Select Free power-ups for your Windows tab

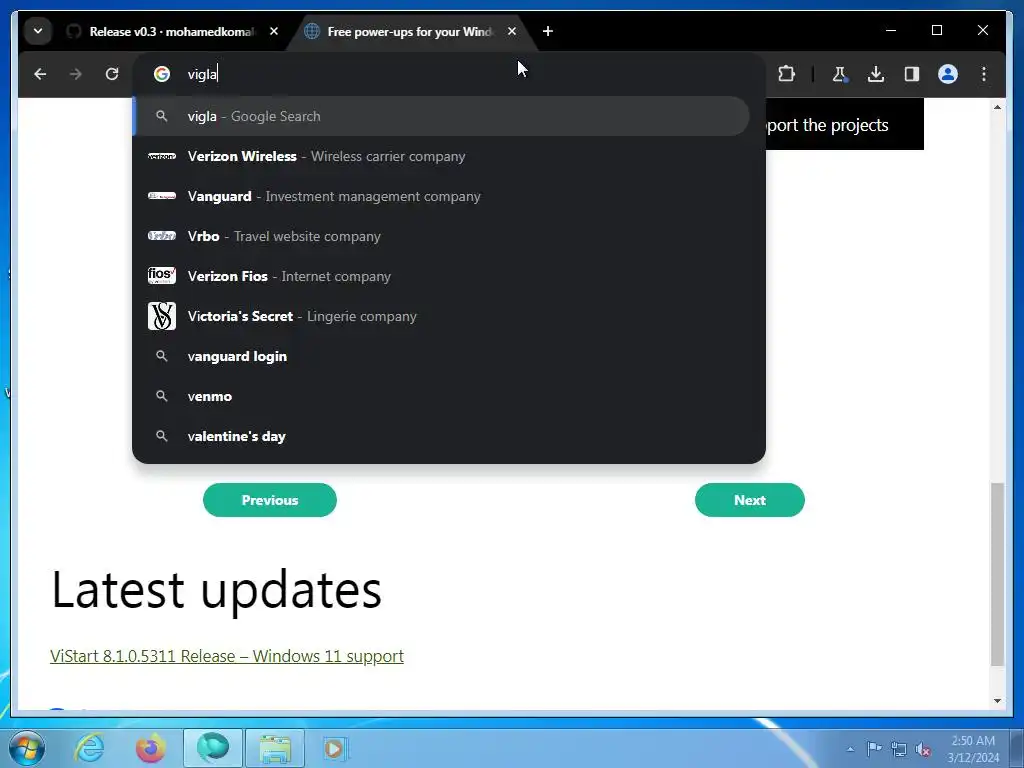tap(410, 31)
